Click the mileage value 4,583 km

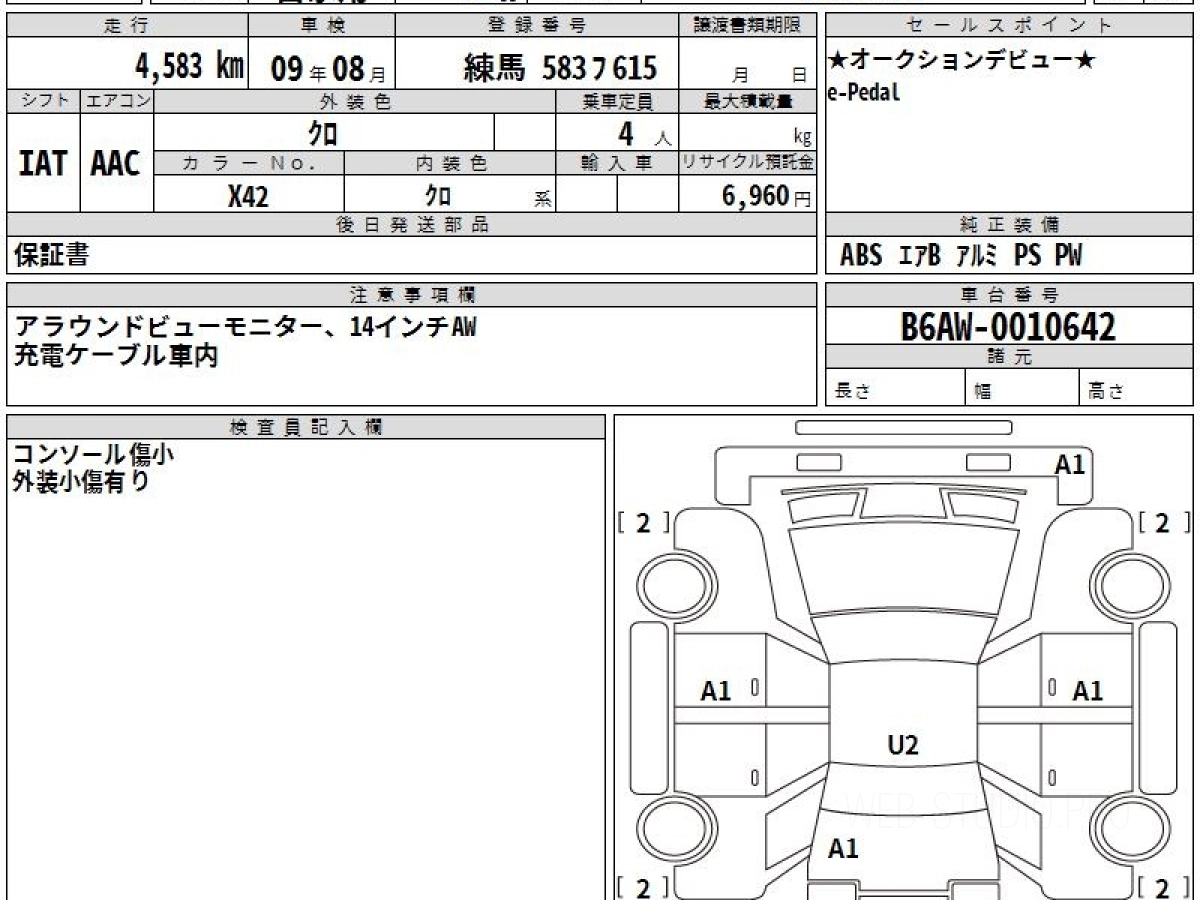[x=190, y=67]
